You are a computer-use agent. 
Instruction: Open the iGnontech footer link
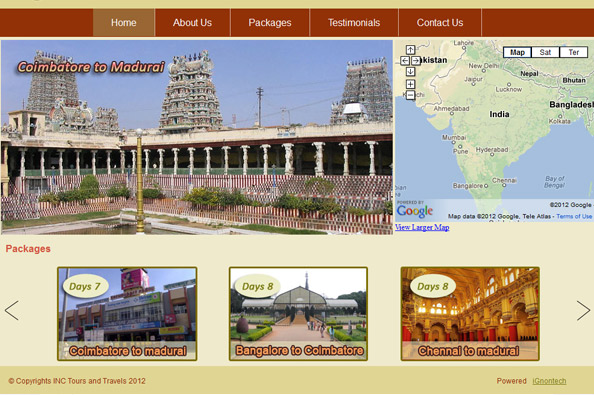[549, 381]
